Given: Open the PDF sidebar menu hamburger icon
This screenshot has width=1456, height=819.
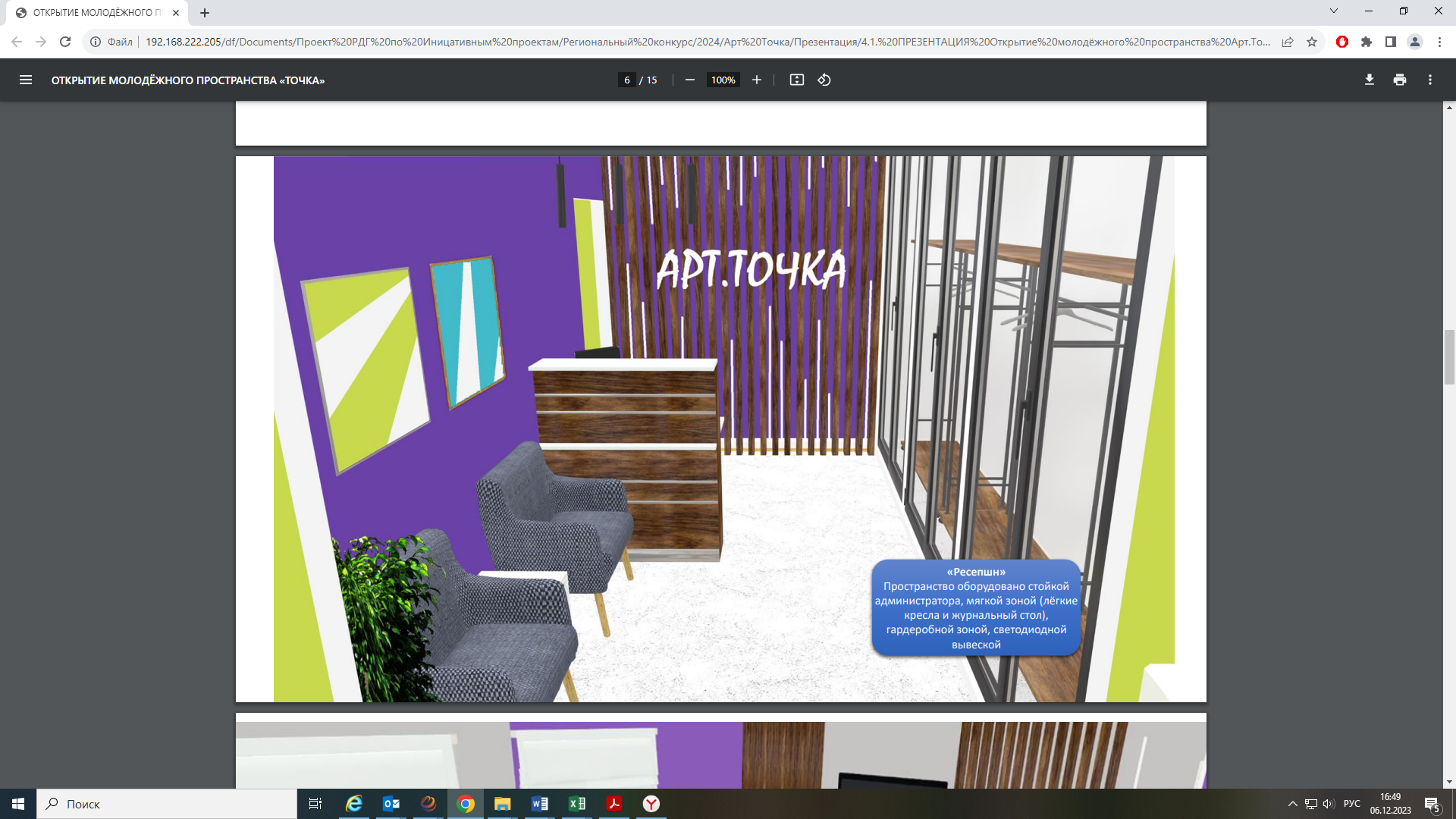Looking at the screenshot, I should [x=25, y=80].
